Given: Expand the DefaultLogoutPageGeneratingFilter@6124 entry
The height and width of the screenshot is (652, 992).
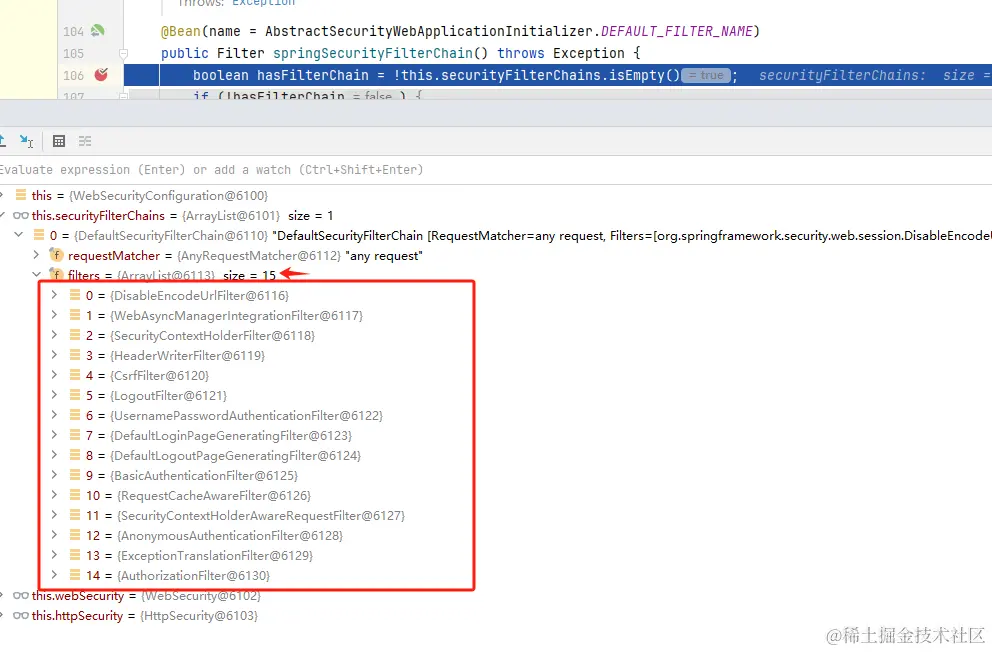Looking at the screenshot, I should (54, 455).
